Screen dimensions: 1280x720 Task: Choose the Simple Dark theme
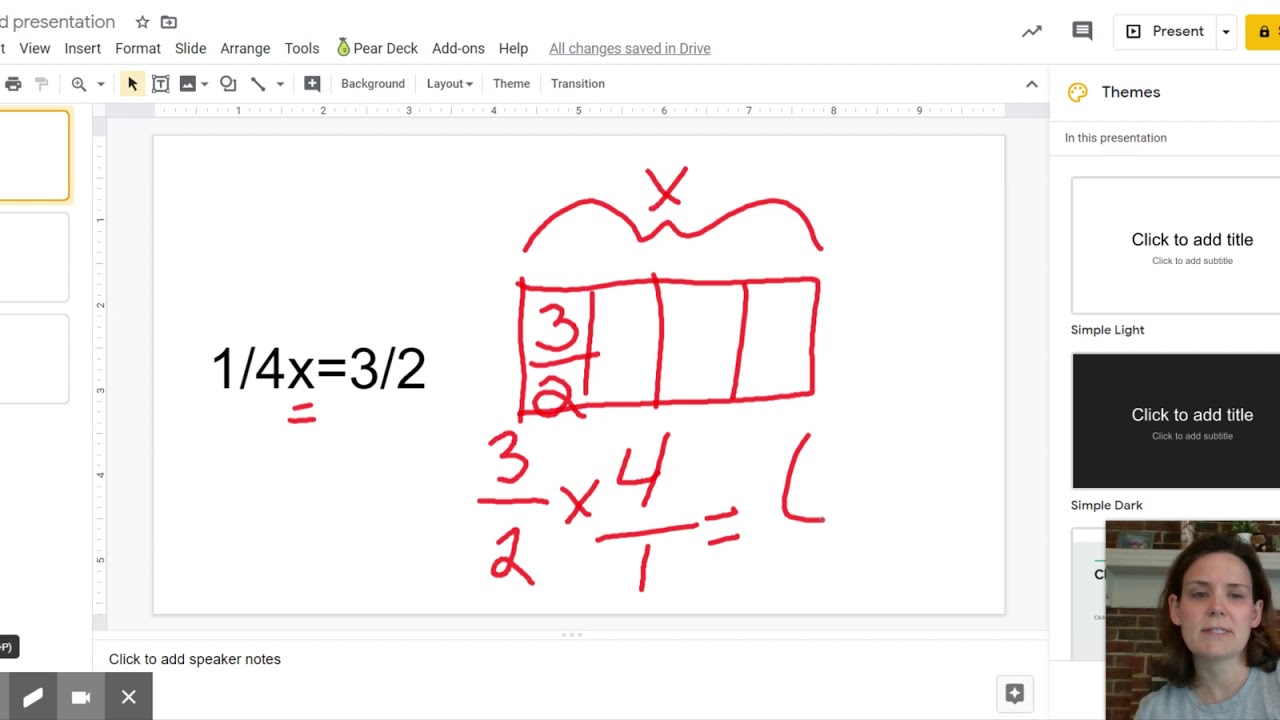[x=1175, y=421]
